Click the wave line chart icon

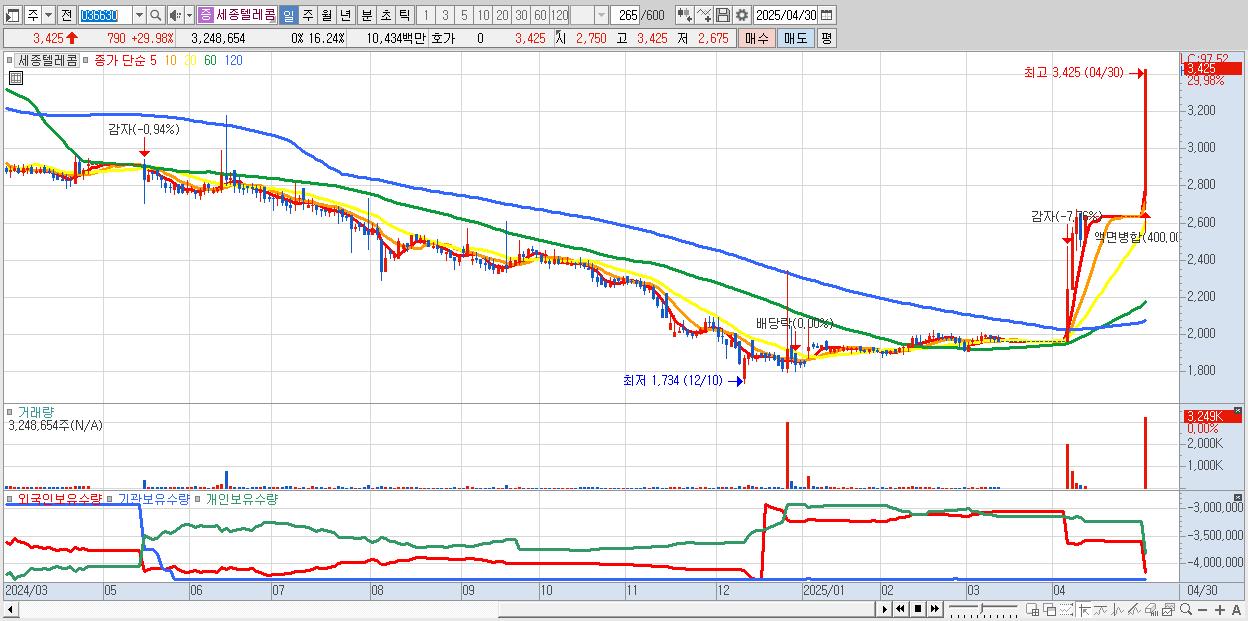point(1118,609)
